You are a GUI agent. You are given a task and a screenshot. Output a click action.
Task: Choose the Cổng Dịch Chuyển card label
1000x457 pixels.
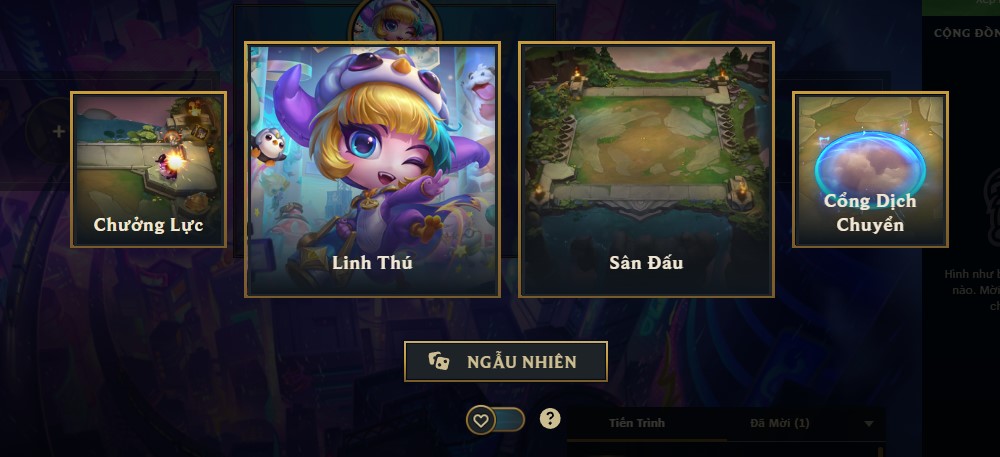[x=870, y=213]
